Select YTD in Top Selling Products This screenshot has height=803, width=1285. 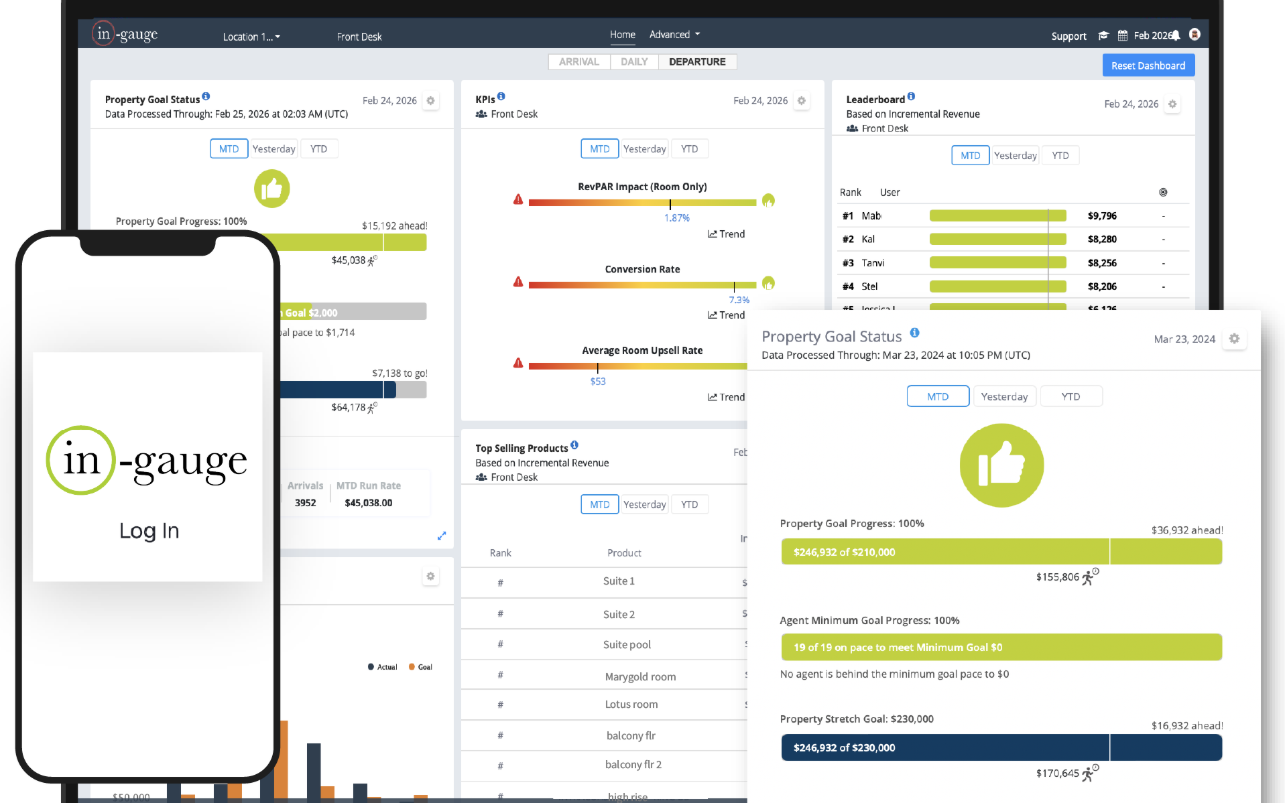[689, 505]
